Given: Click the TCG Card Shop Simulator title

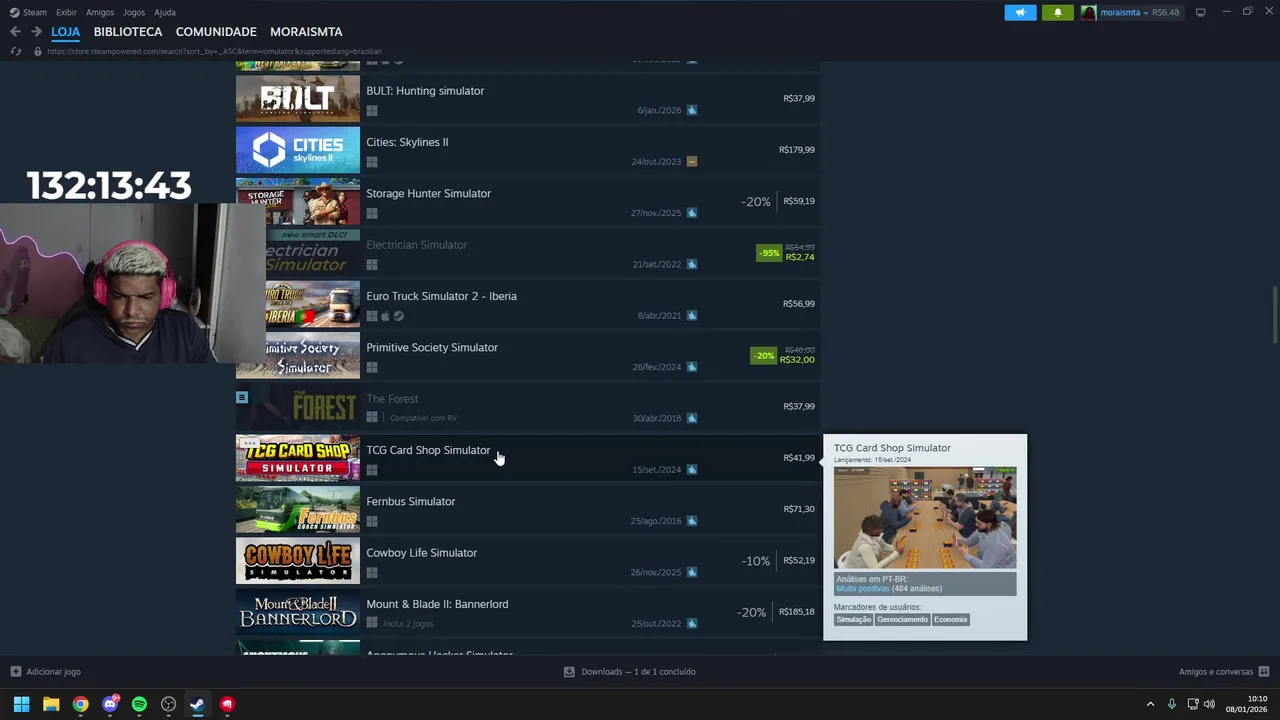Looking at the screenshot, I should tap(428, 450).
